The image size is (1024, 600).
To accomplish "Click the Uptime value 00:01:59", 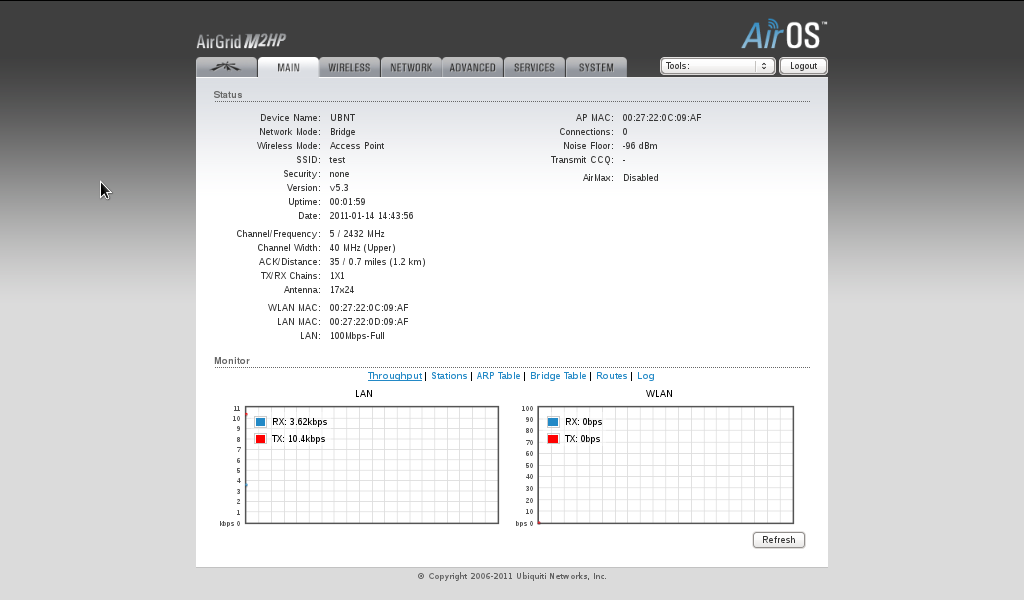I will coord(347,202).
